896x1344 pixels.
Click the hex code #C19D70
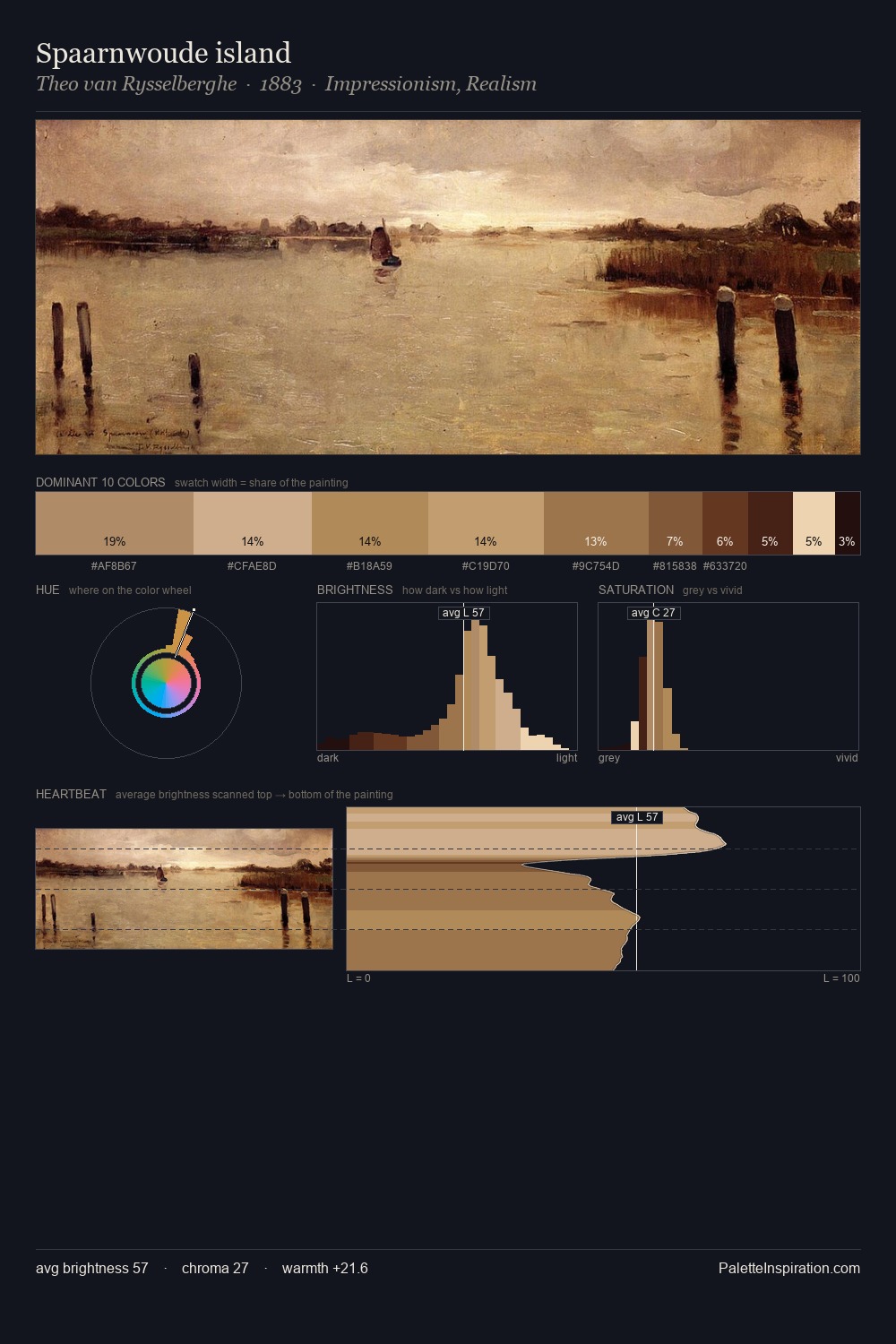[486, 566]
